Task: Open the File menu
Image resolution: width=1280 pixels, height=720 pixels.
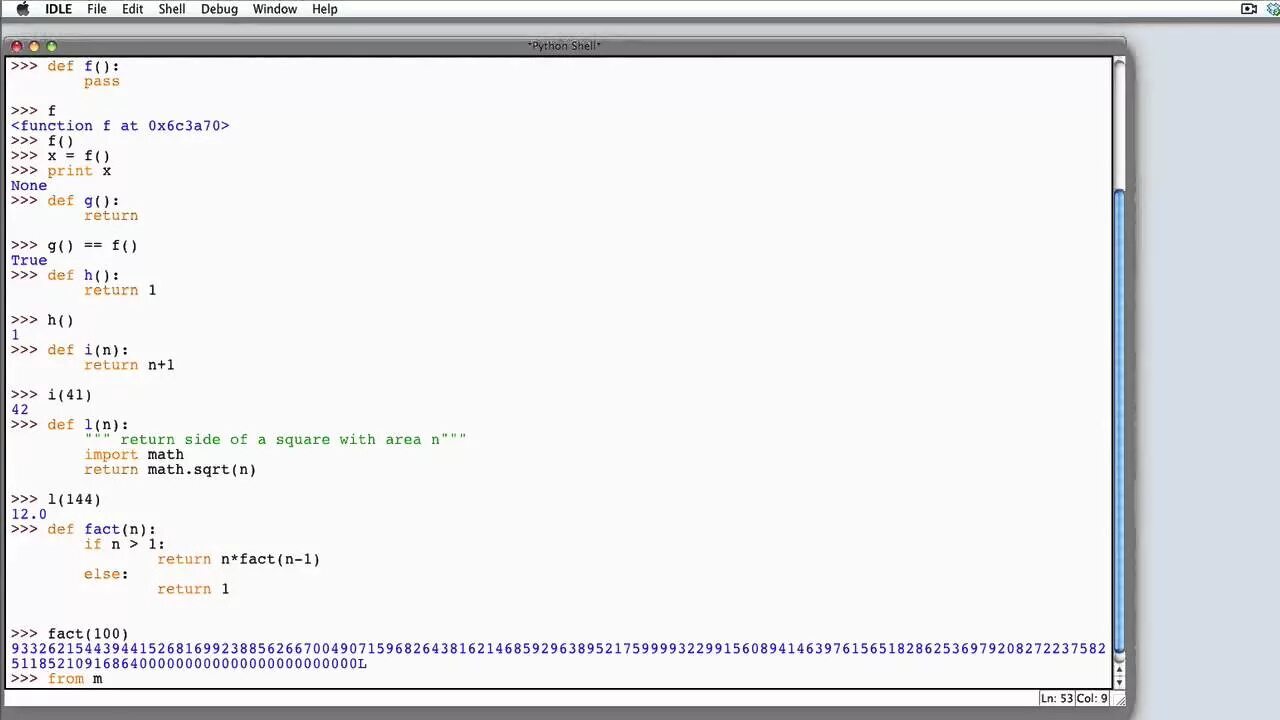Action: click(97, 9)
